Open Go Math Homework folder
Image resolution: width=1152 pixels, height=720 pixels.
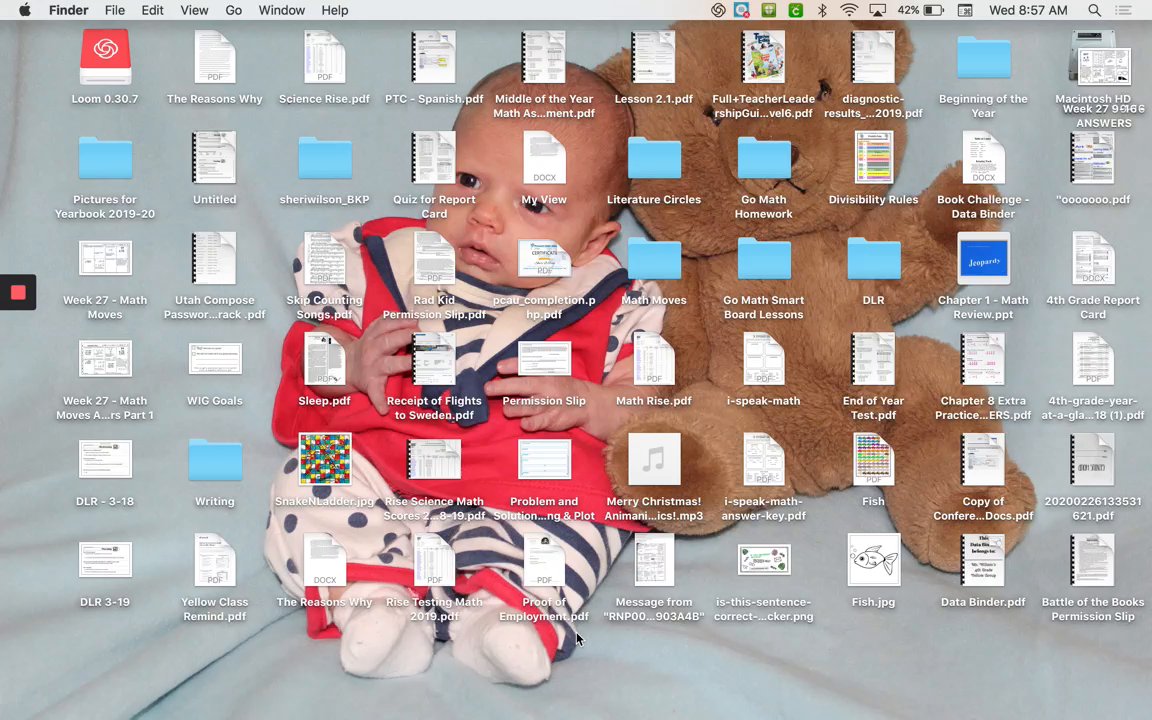[x=763, y=158]
